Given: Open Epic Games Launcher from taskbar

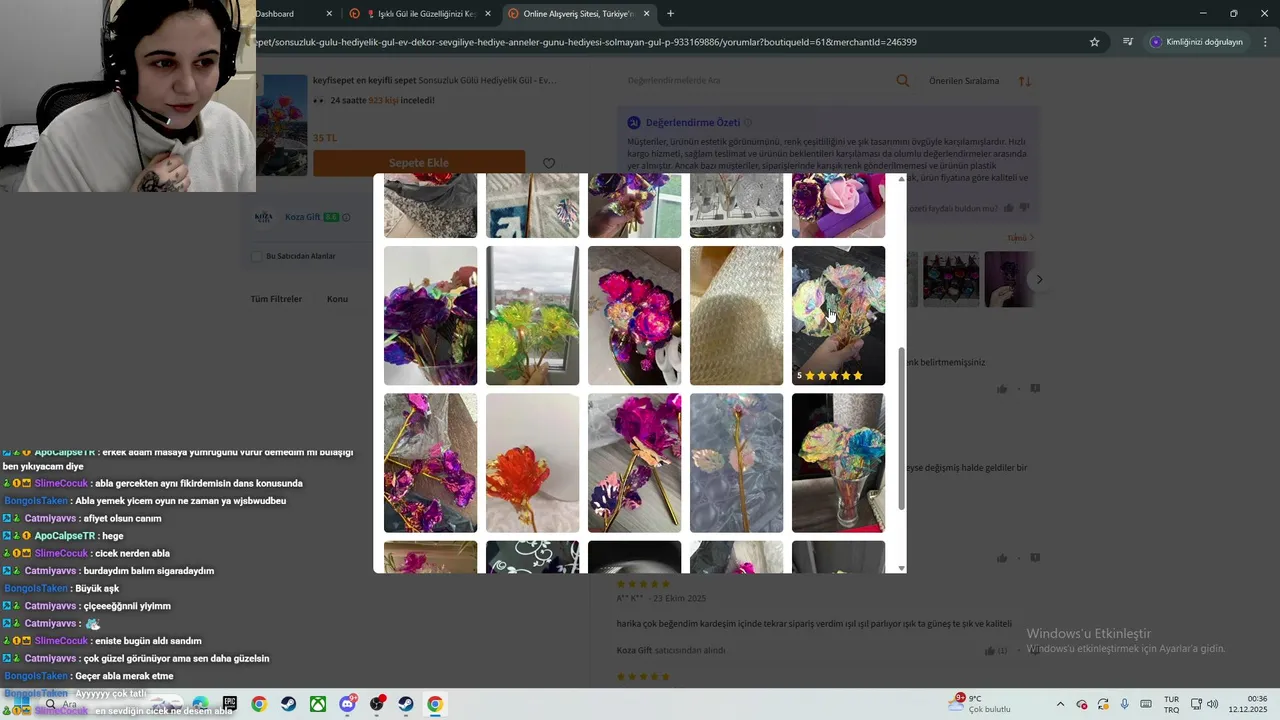Looking at the screenshot, I should 230,704.
